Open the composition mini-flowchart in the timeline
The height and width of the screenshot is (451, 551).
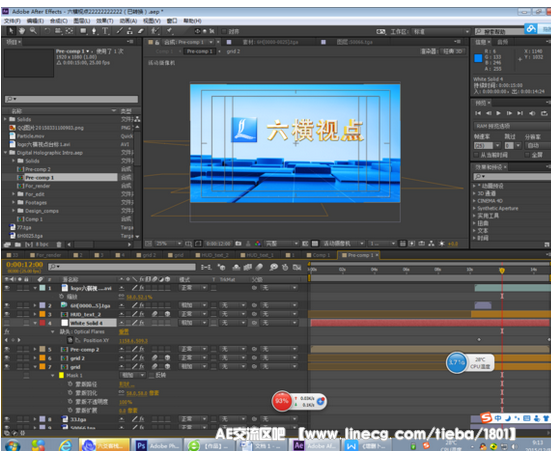(206, 268)
